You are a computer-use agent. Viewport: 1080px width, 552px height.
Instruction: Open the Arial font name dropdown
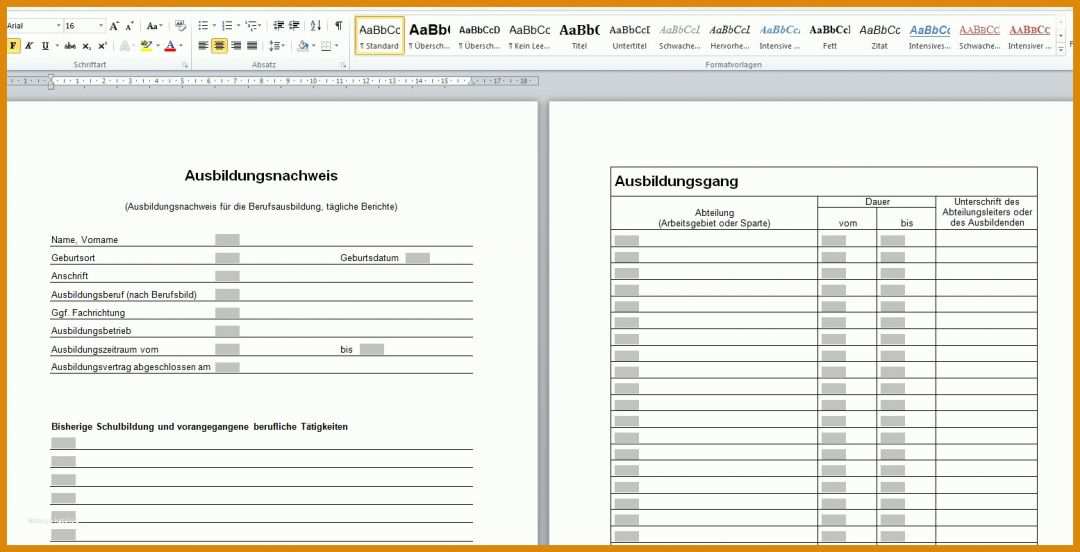[x=58, y=26]
